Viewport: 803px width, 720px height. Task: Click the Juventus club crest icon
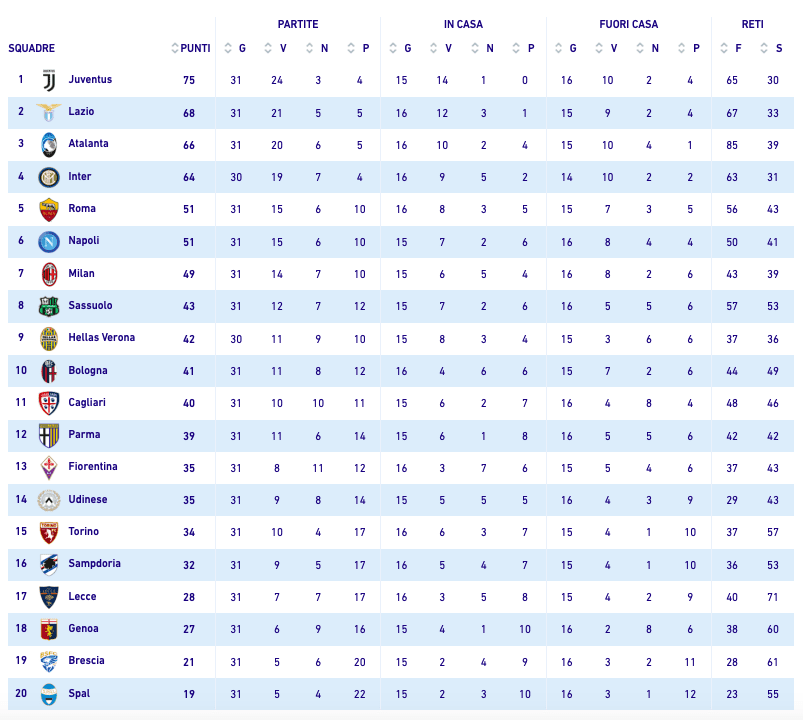point(48,80)
